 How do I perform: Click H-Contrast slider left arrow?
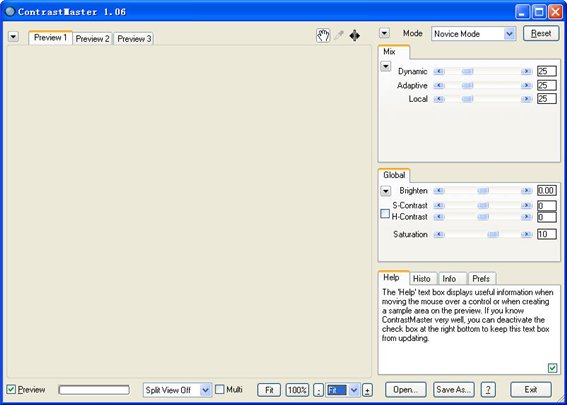[x=439, y=217]
